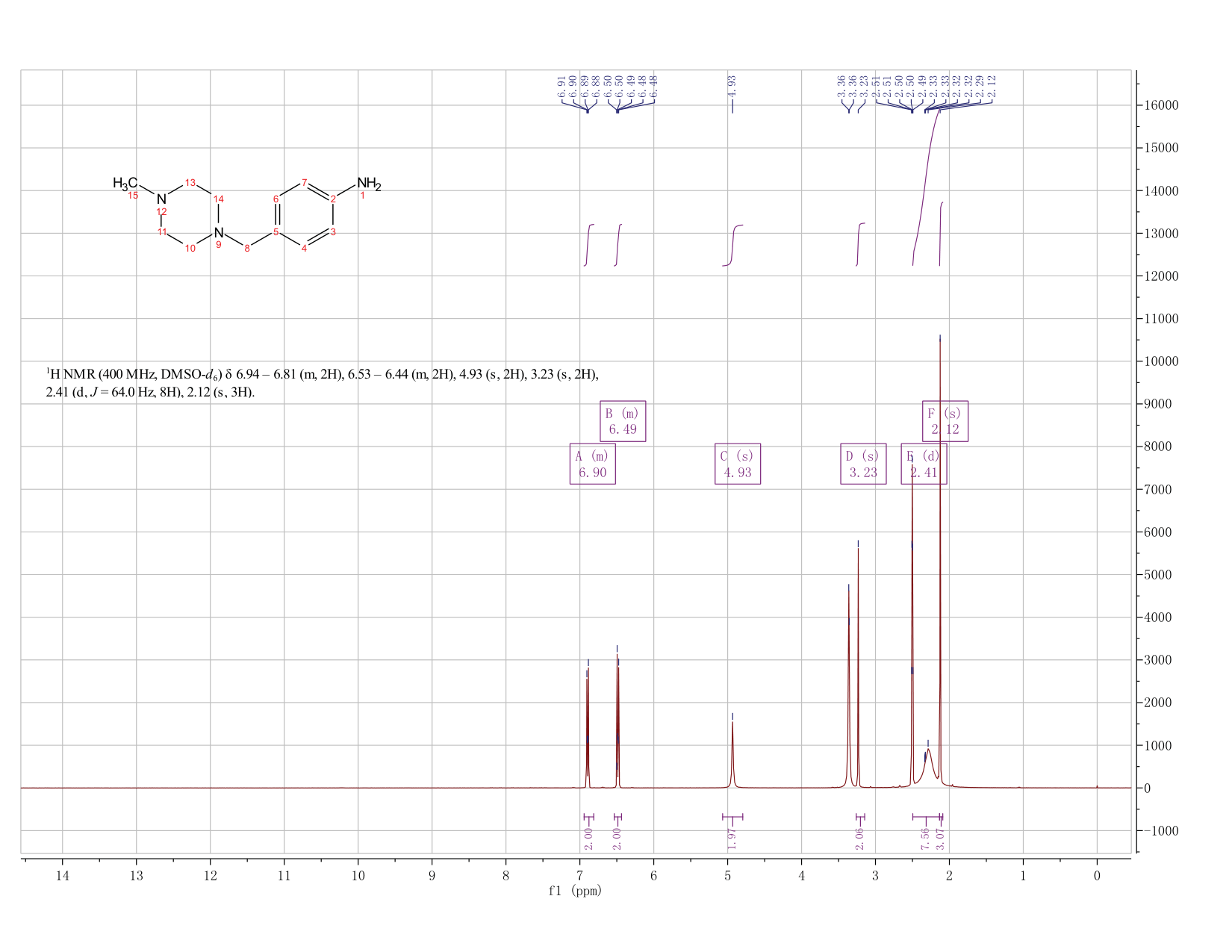The height and width of the screenshot is (952, 1232).
Task: Click the 10 tick label on the ppm axis
Action: point(358,875)
